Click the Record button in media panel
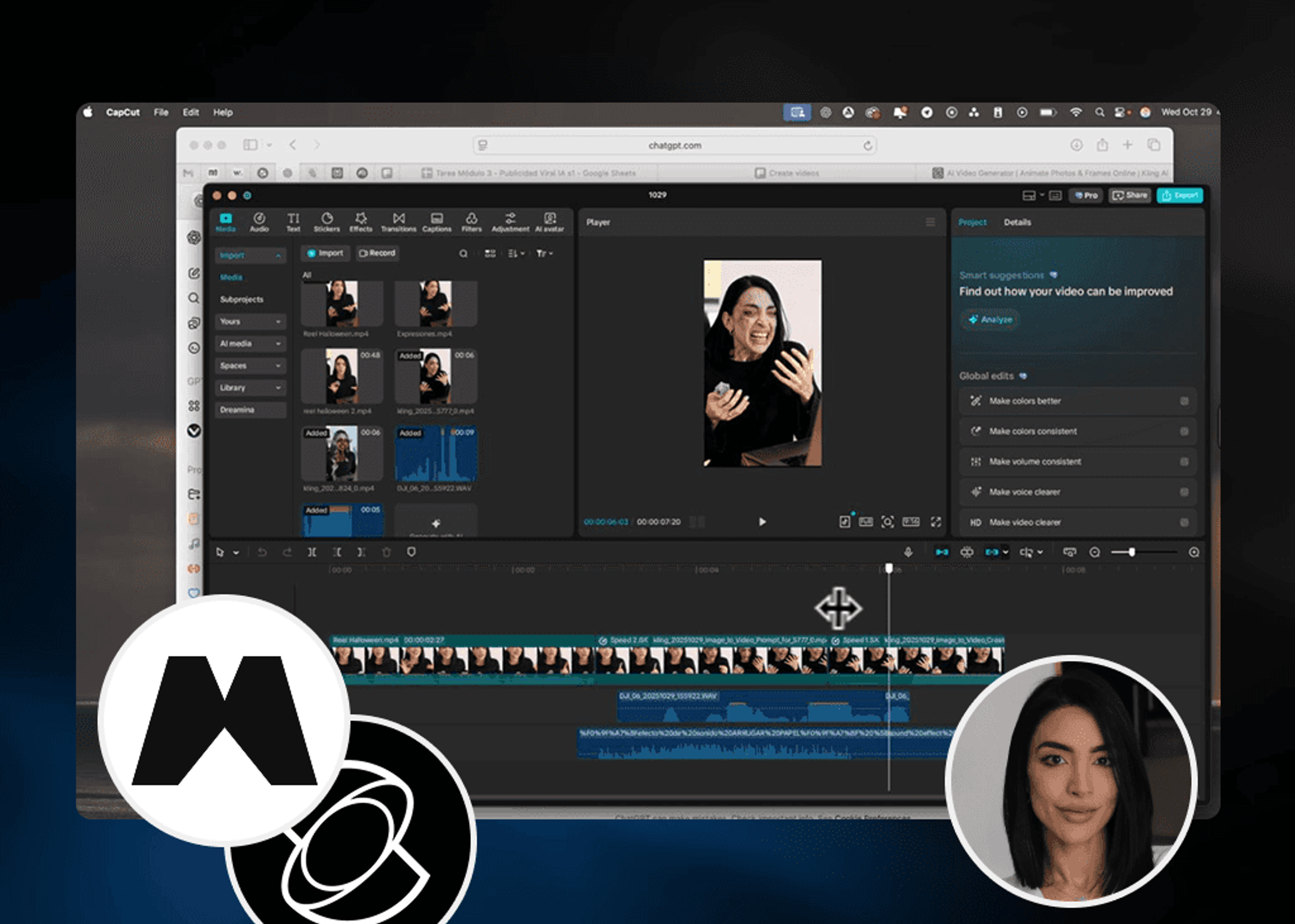Viewport: 1295px width, 924px height. coord(377,253)
